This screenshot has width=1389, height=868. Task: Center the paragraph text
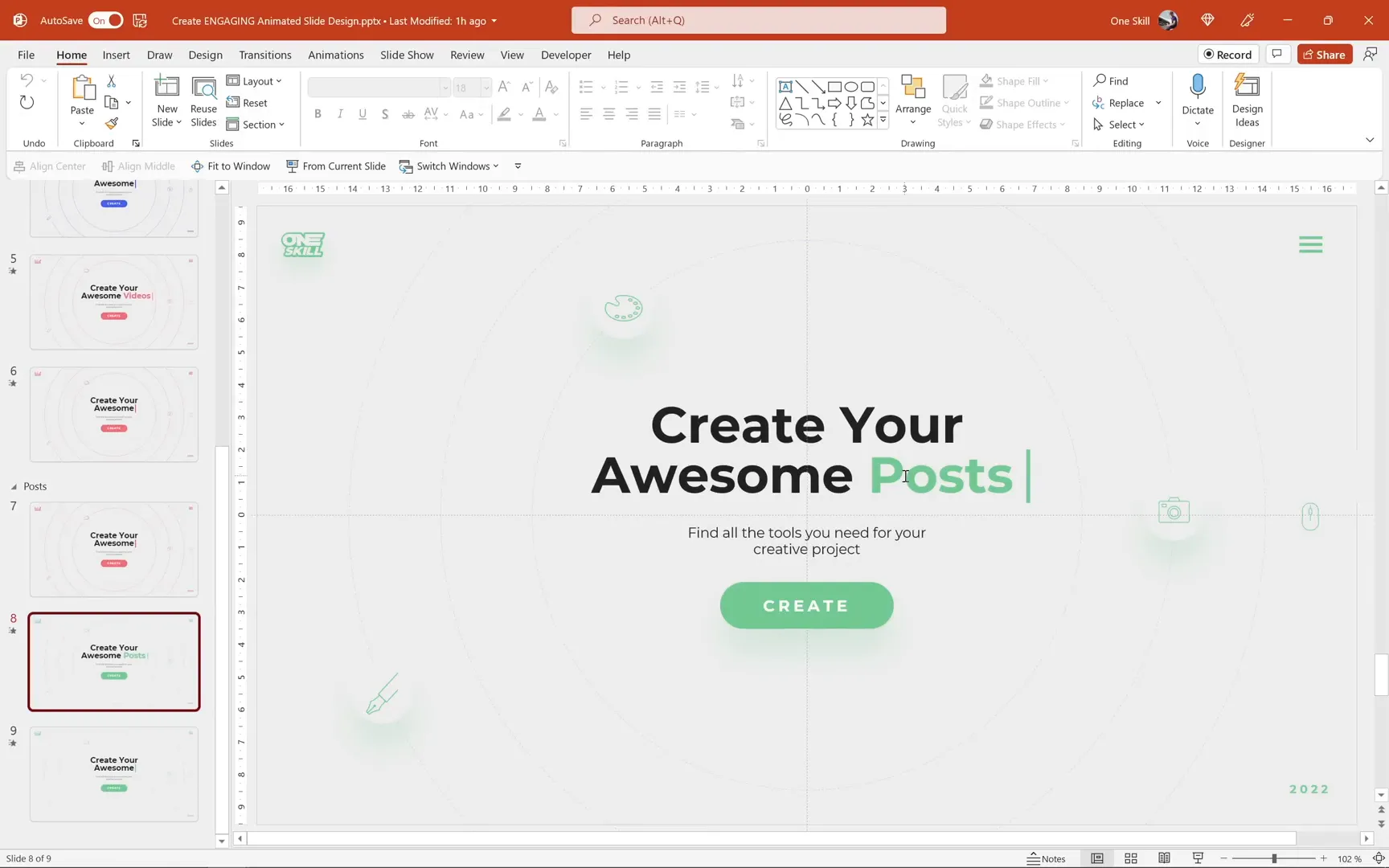click(608, 114)
